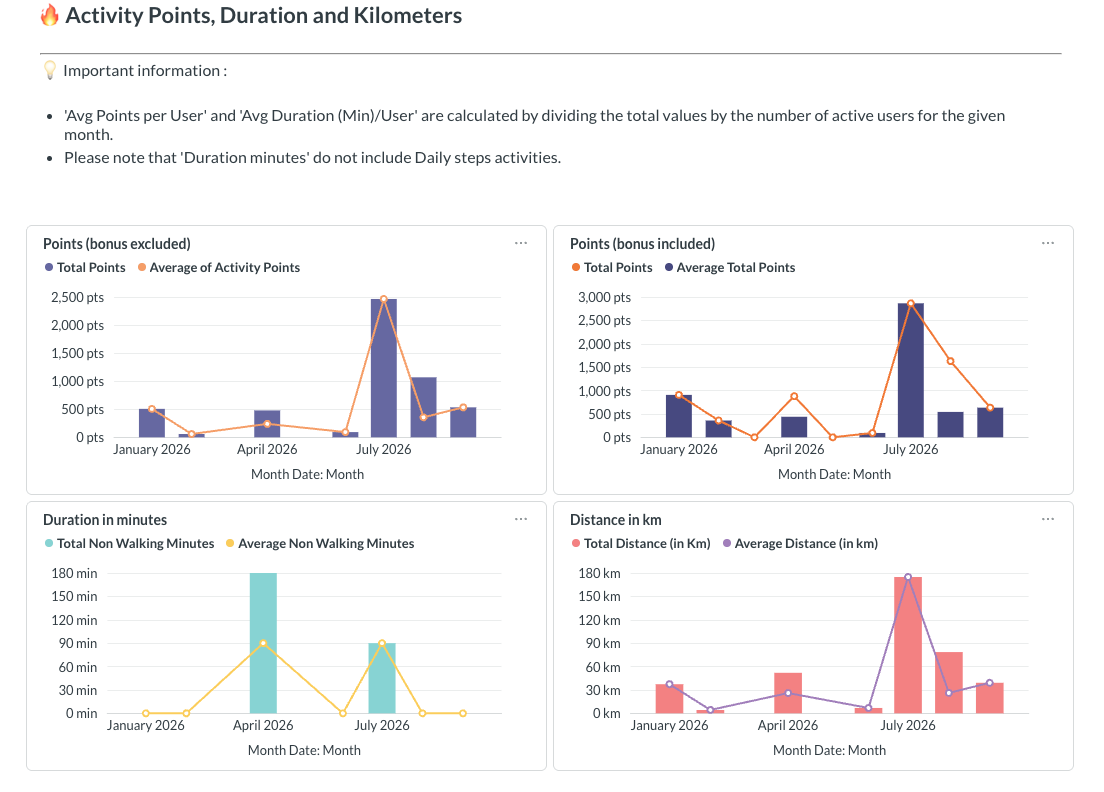1104x792 pixels.
Task: Click the Points (bonus excluded) chart title
Action: pyautogui.click(x=117, y=244)
